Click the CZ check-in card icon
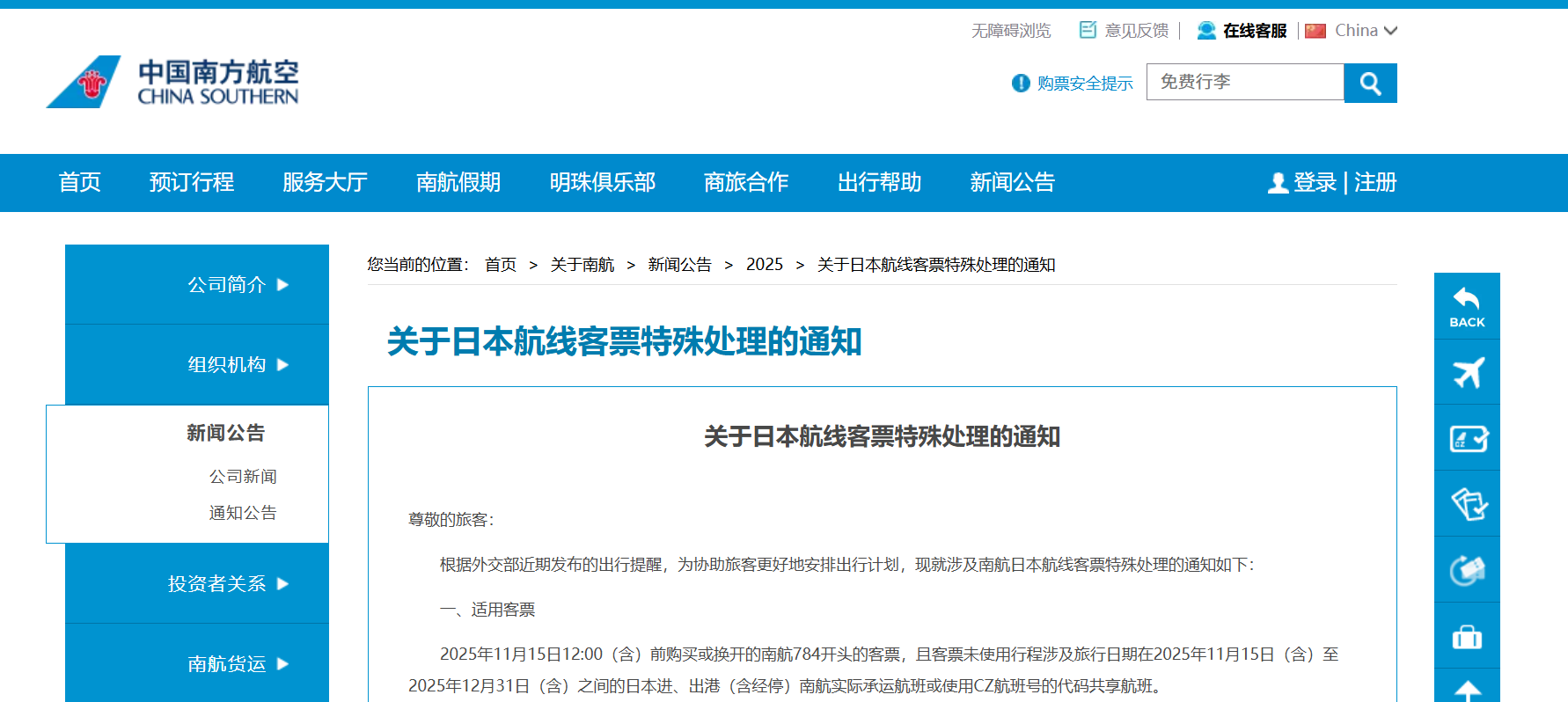Image resolution: width=1568 pixels, height=702 pixels. tap(1467, 438)
